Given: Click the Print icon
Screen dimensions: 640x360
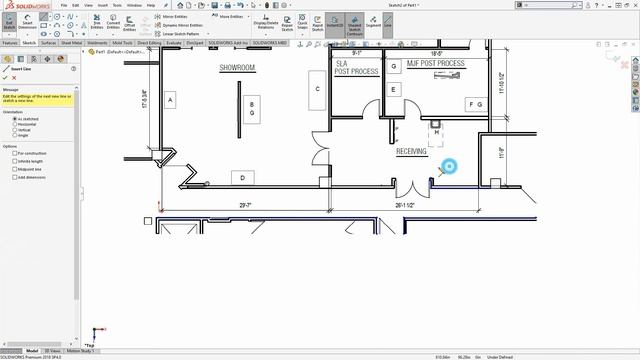Looking at the screenshot, I should [227, 5].
